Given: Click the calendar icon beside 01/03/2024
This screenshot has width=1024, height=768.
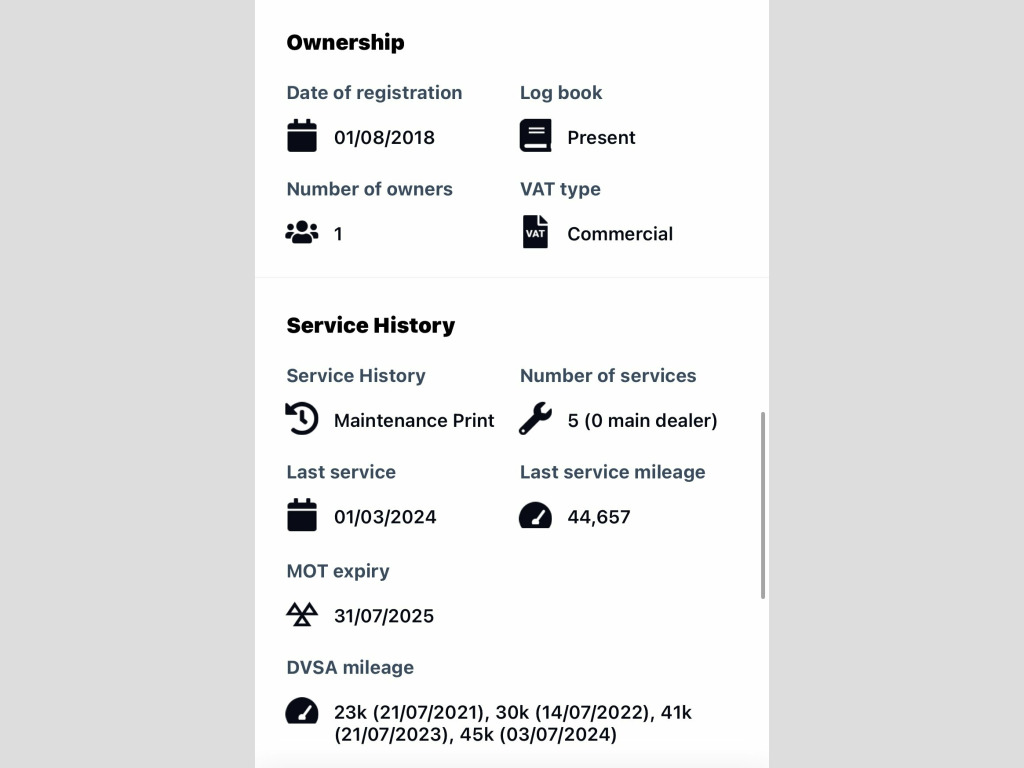Looking at the screenshot, I should point(302,515).
